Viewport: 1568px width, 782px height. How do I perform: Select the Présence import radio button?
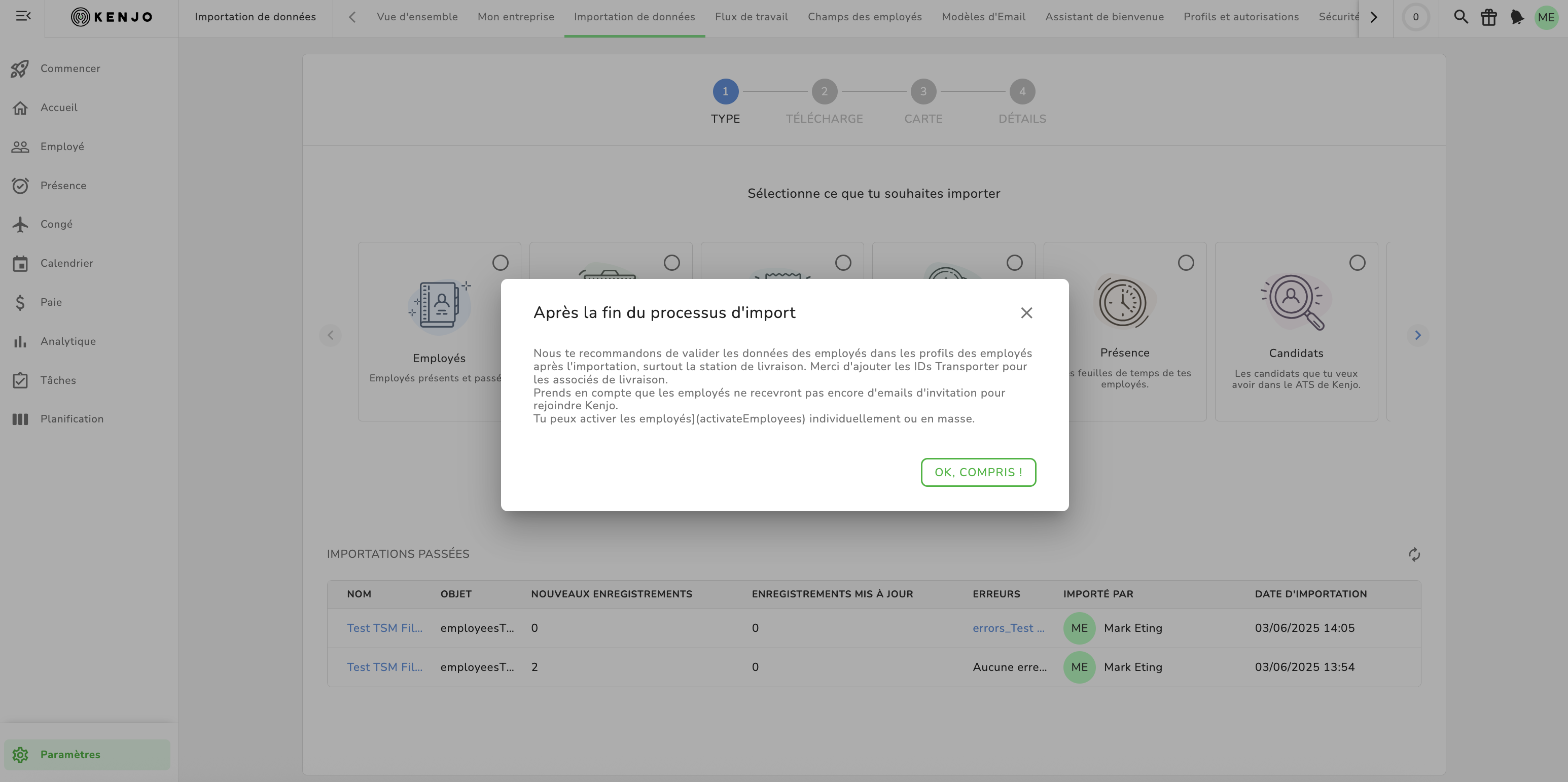[x=1185, y=263]
